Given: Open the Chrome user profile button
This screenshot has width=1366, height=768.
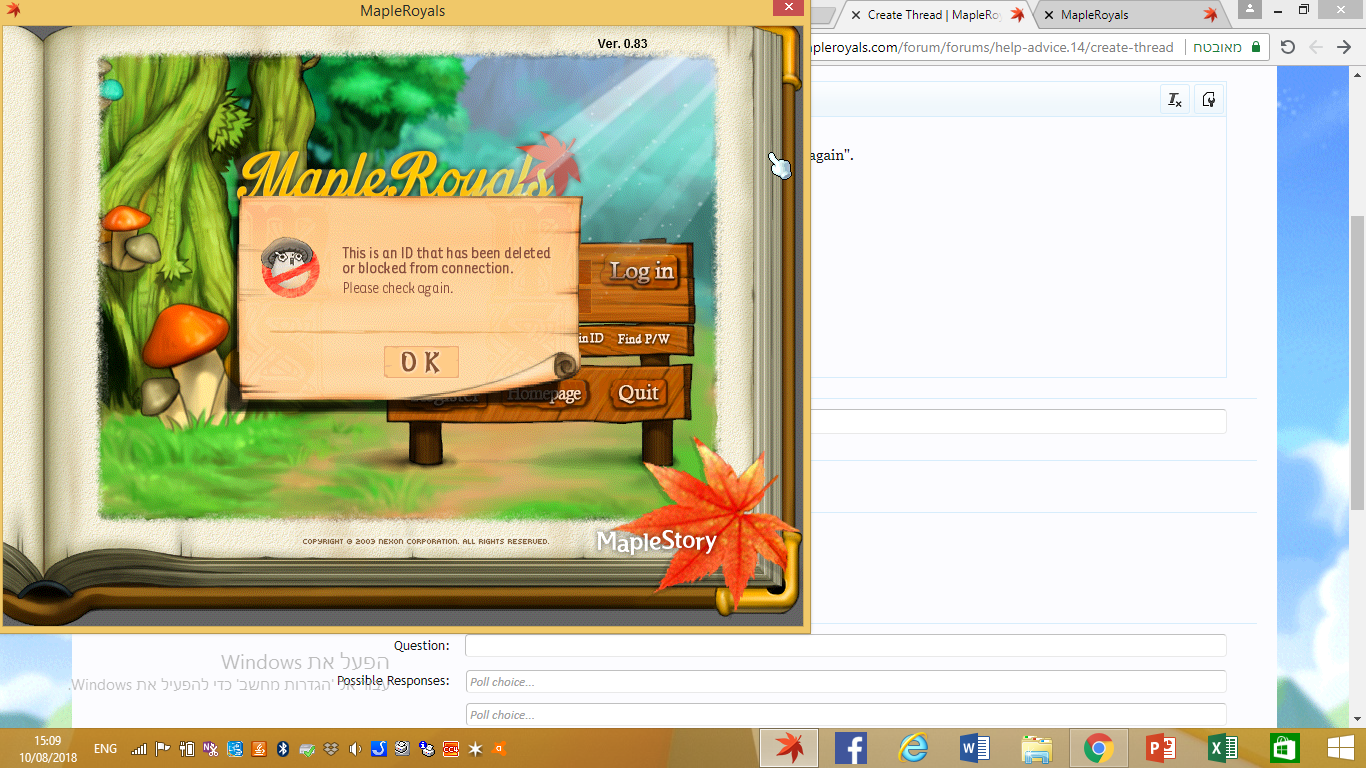Looking at the screenshot, I should click(1249, 9).
